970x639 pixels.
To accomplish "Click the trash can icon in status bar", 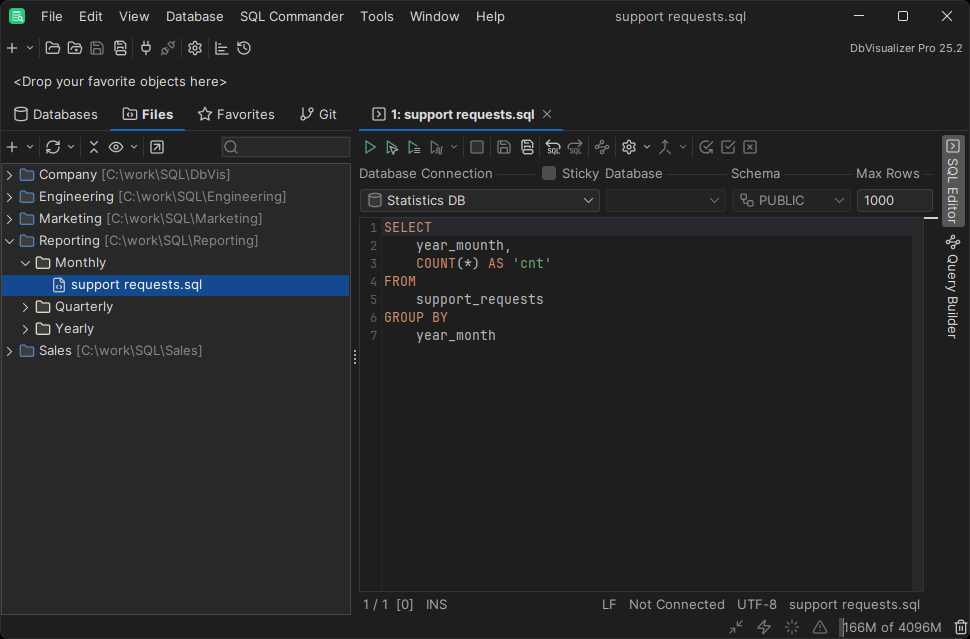I will pos(960,627).
